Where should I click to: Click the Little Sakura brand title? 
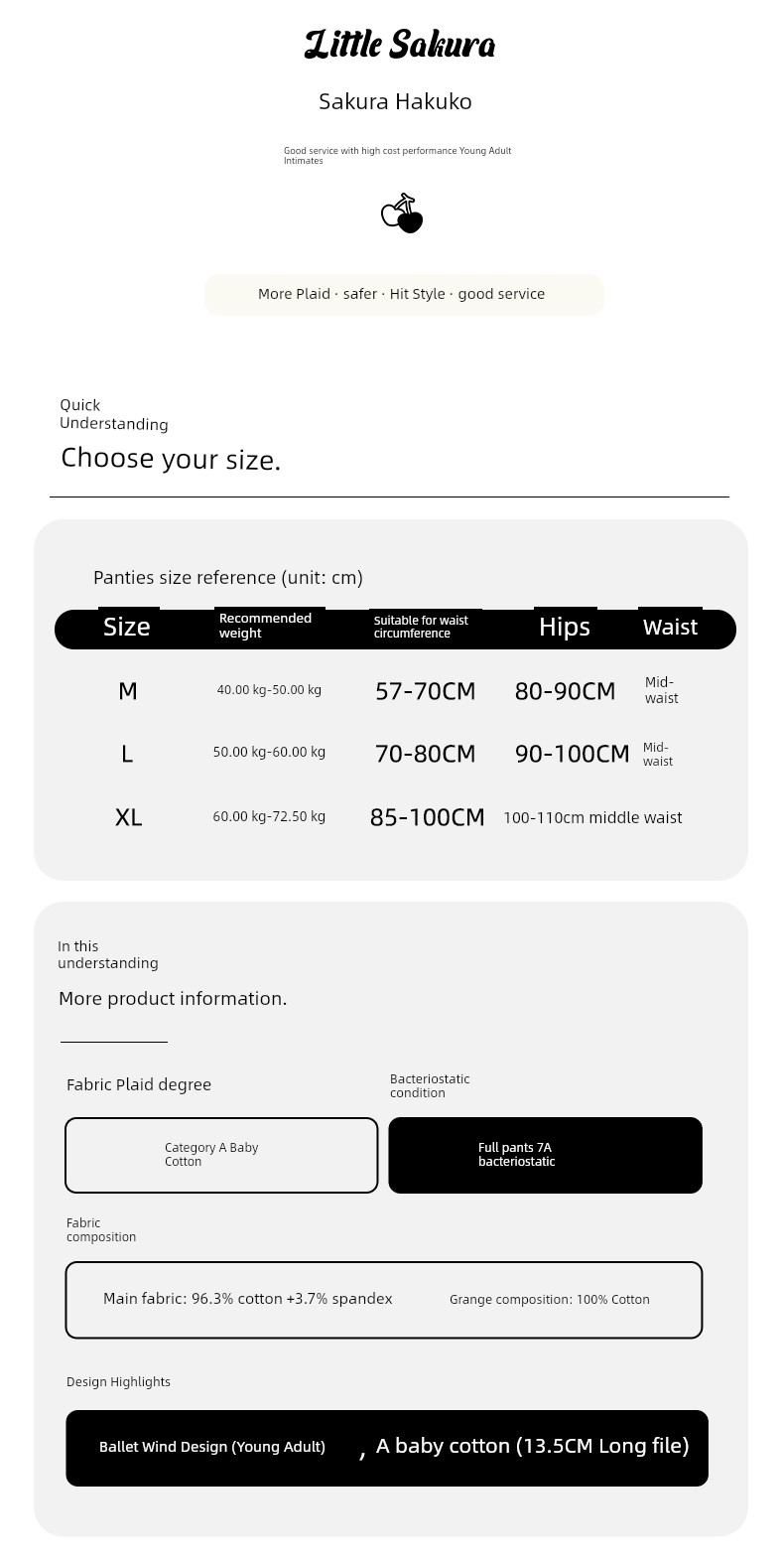coord(399,45)
